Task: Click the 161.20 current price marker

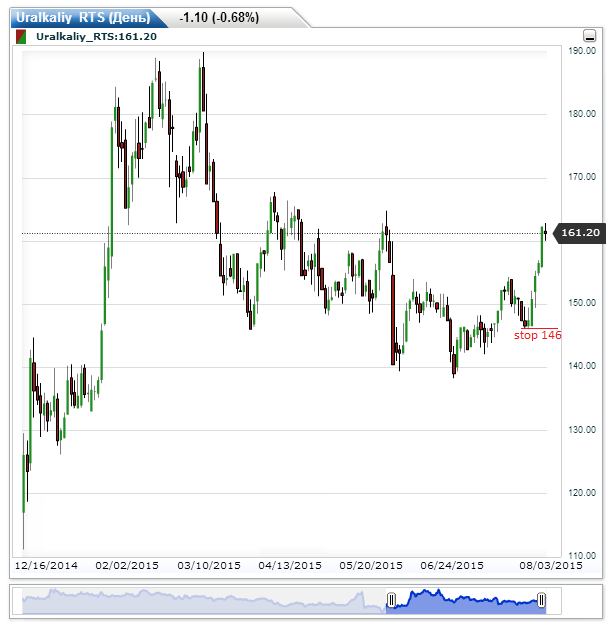Action: [579, 233]
